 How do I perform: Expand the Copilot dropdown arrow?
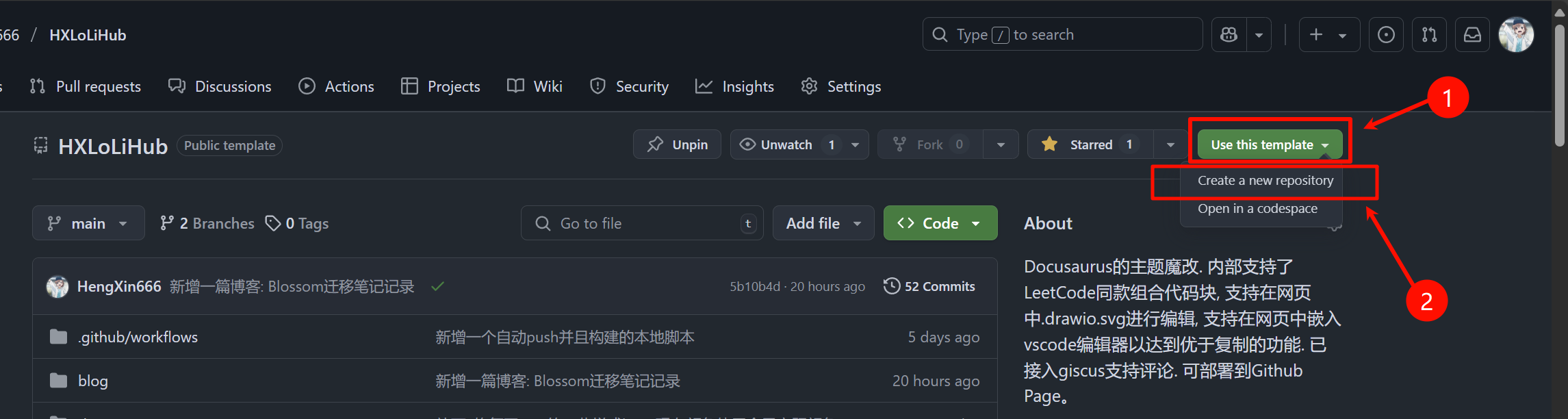[1259, 34]
